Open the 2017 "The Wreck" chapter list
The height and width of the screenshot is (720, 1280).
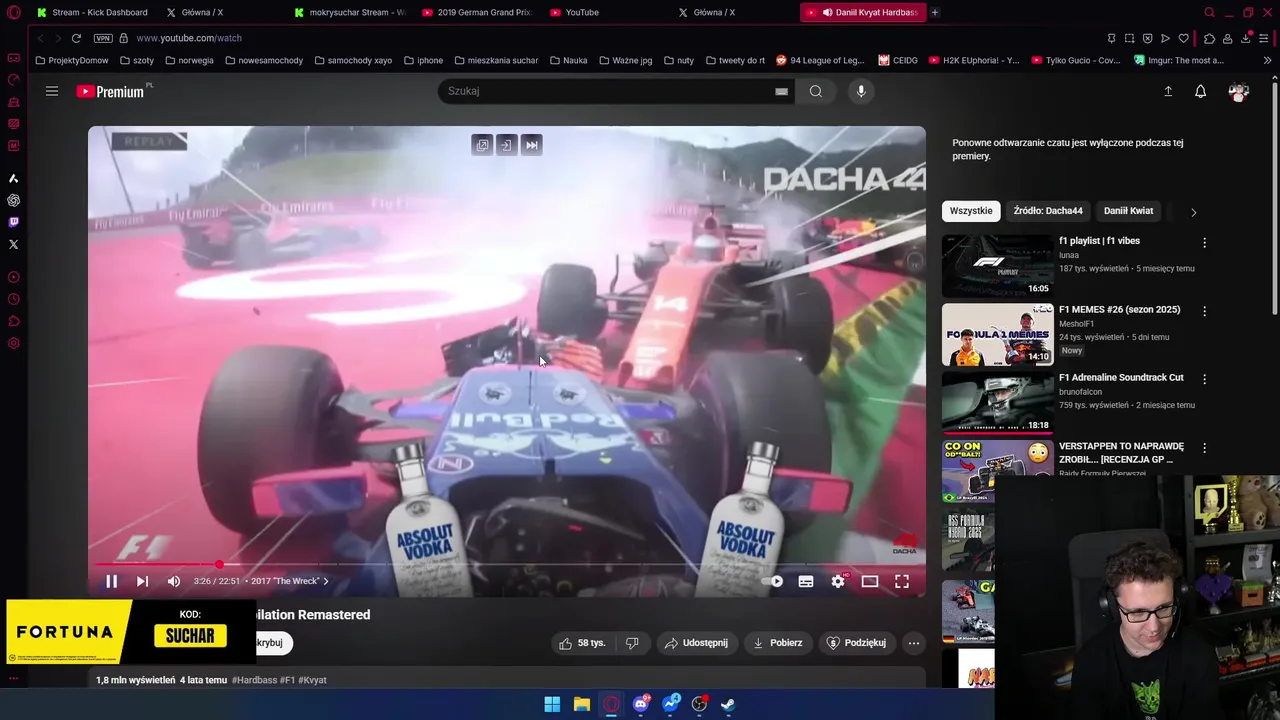click(x=290, y=581)
